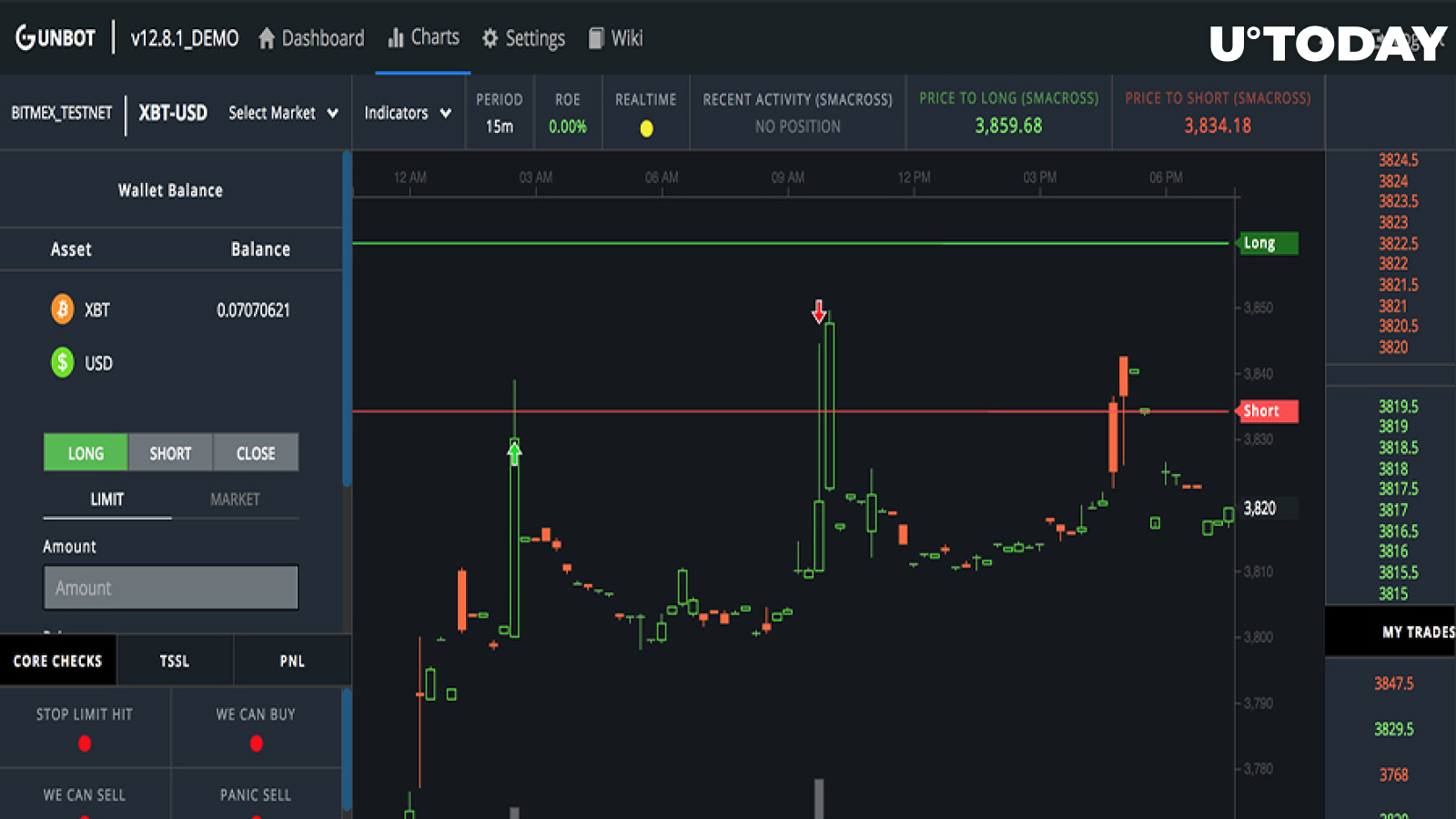Click NO POSITION recent activity text
1456x819 pixels.
click(x=797, y=126)
